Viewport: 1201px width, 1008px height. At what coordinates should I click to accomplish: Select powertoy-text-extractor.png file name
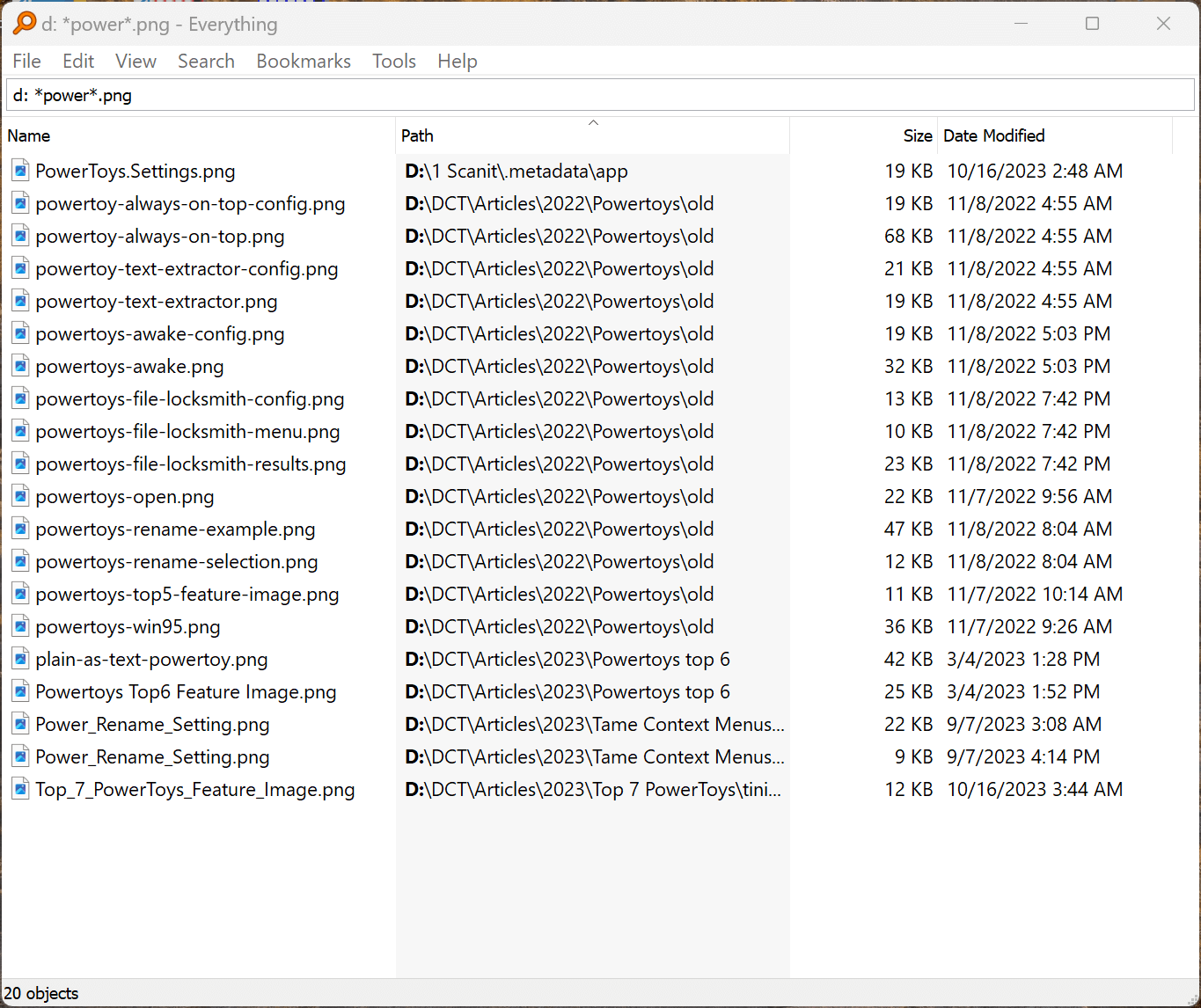[157, 301]
